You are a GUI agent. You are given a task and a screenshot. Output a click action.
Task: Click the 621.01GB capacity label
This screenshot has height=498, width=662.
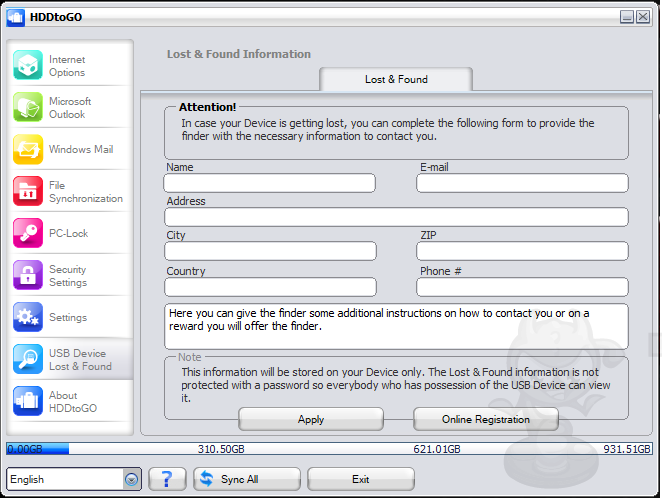point(437,449)
